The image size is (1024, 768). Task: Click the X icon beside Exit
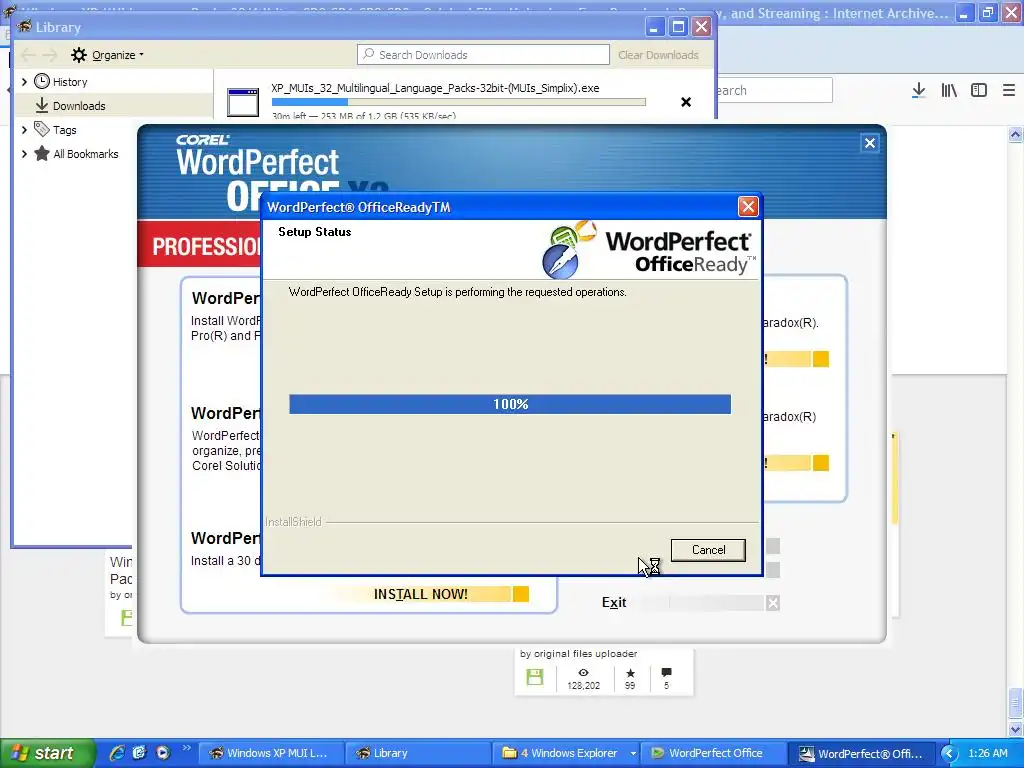[x=773, y=603]
